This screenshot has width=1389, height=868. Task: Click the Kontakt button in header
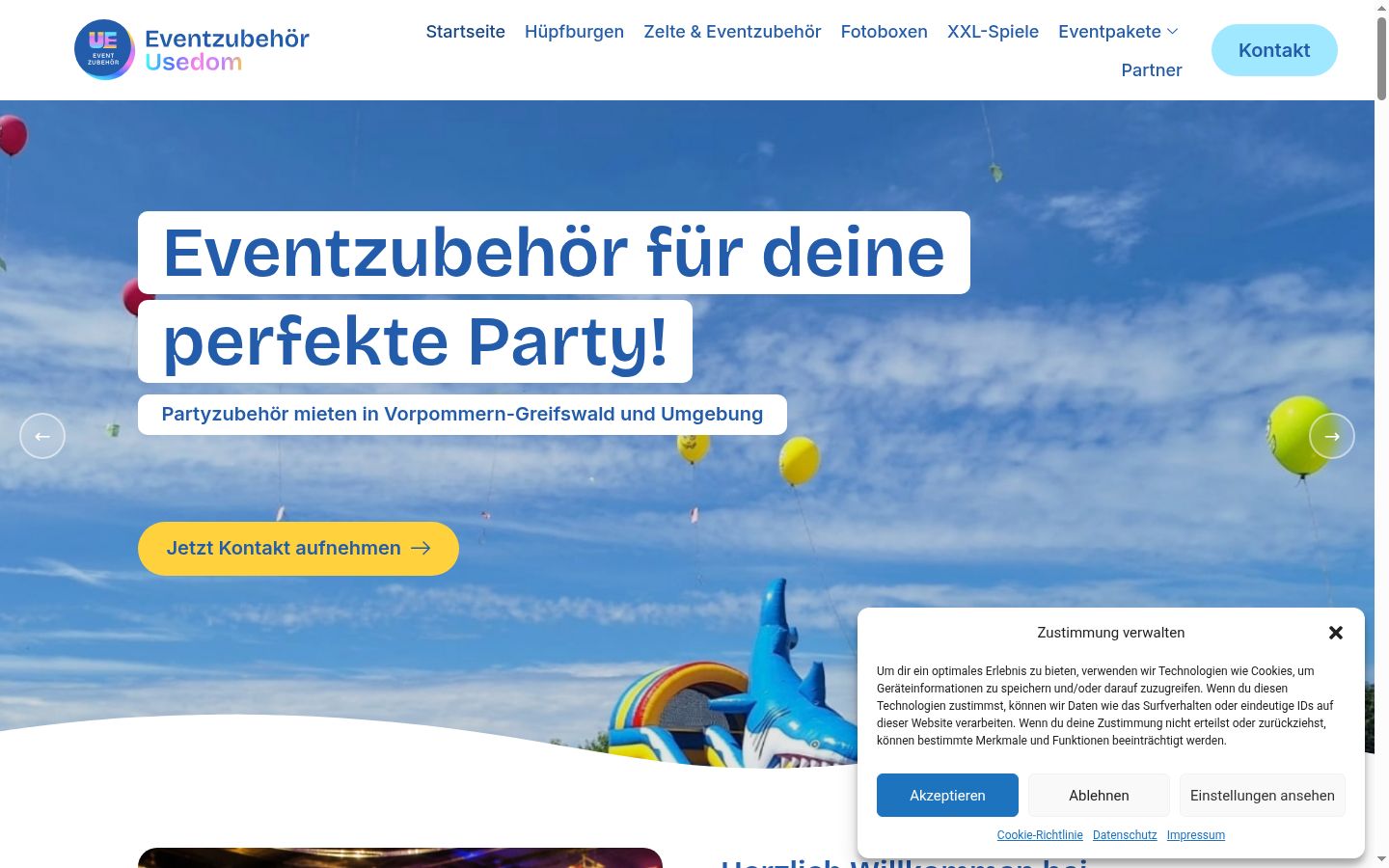coord(1274,50)
